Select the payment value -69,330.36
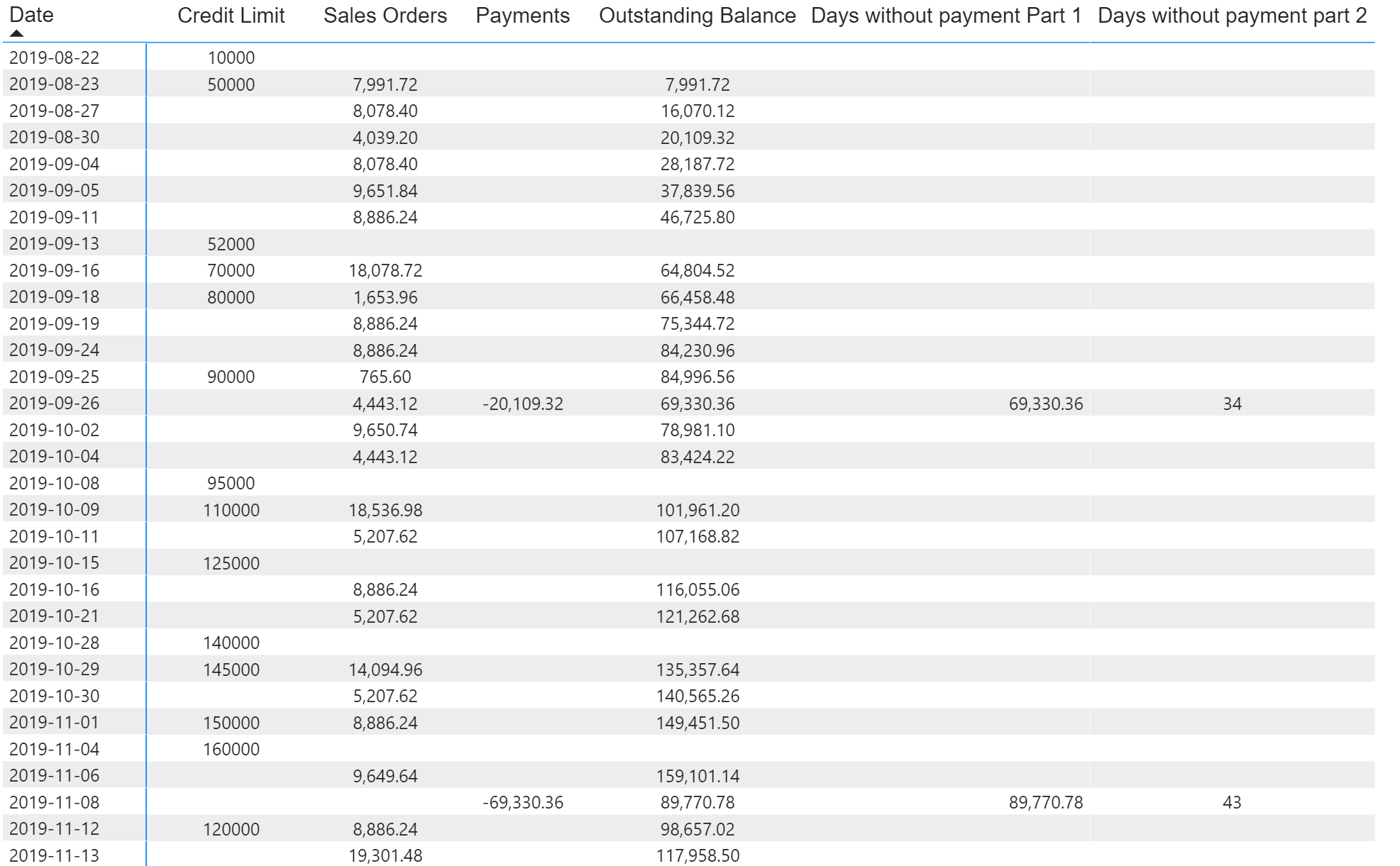The height and width of the screenshot is (866, 1400). tap(522, 802)
